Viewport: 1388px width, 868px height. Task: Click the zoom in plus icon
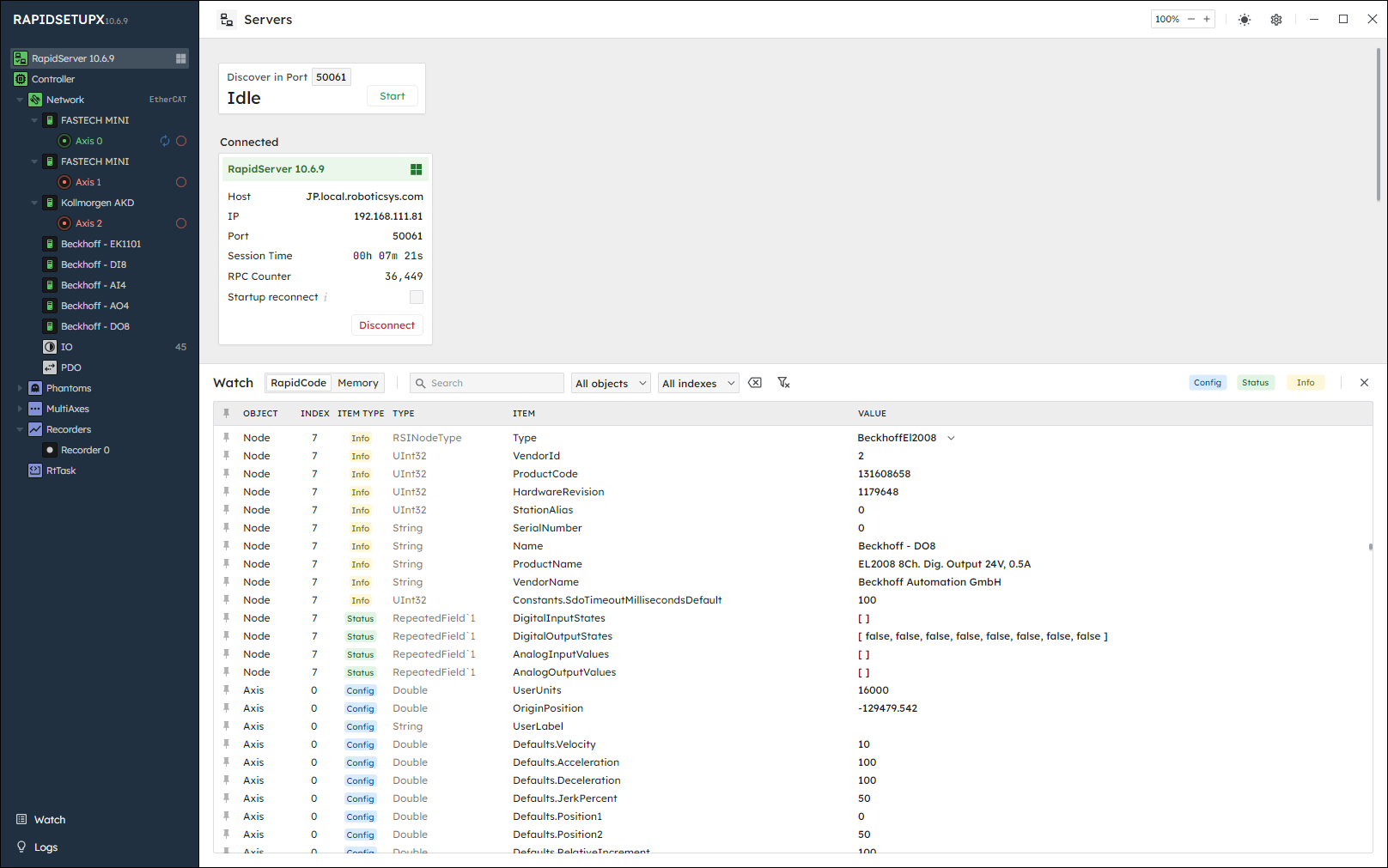point(1207,19)
